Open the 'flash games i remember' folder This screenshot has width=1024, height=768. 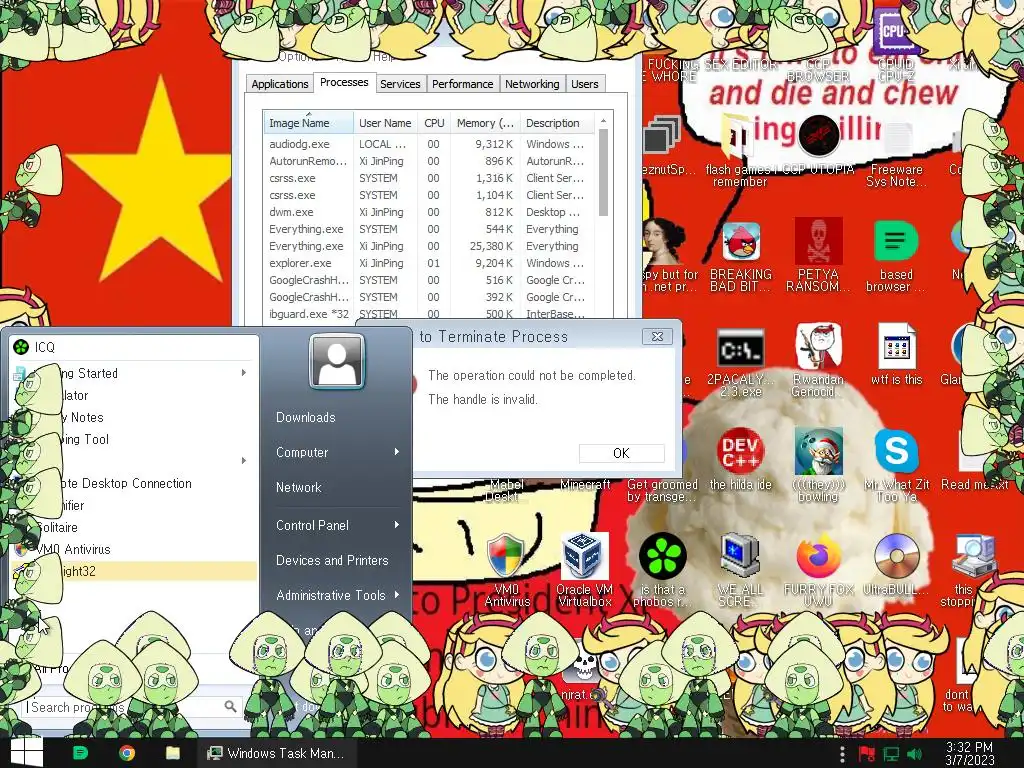click(737, 136)
